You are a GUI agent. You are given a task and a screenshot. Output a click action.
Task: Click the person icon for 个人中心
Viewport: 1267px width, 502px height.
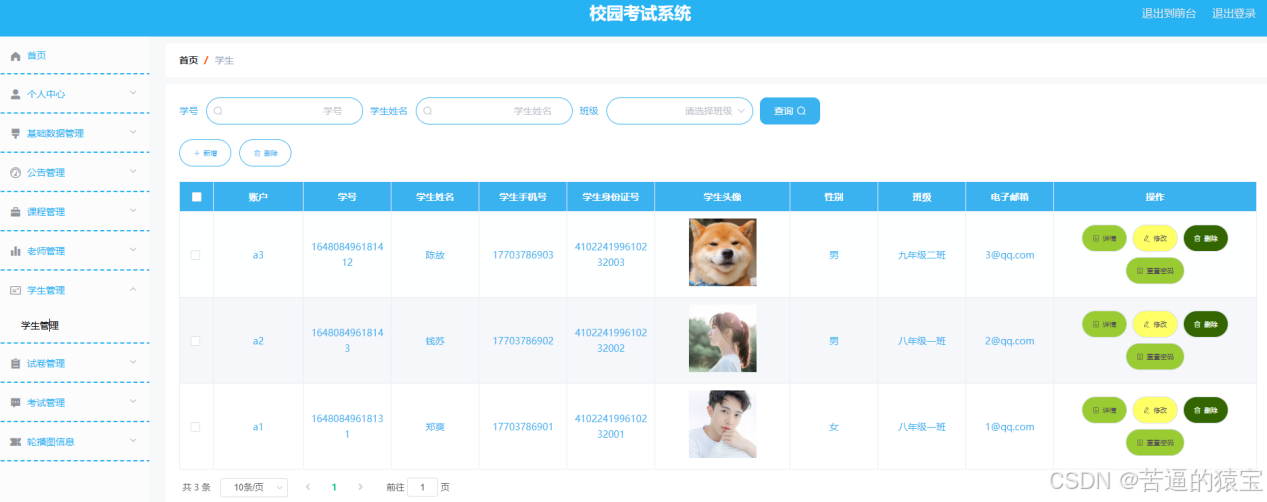click(15, 94)
